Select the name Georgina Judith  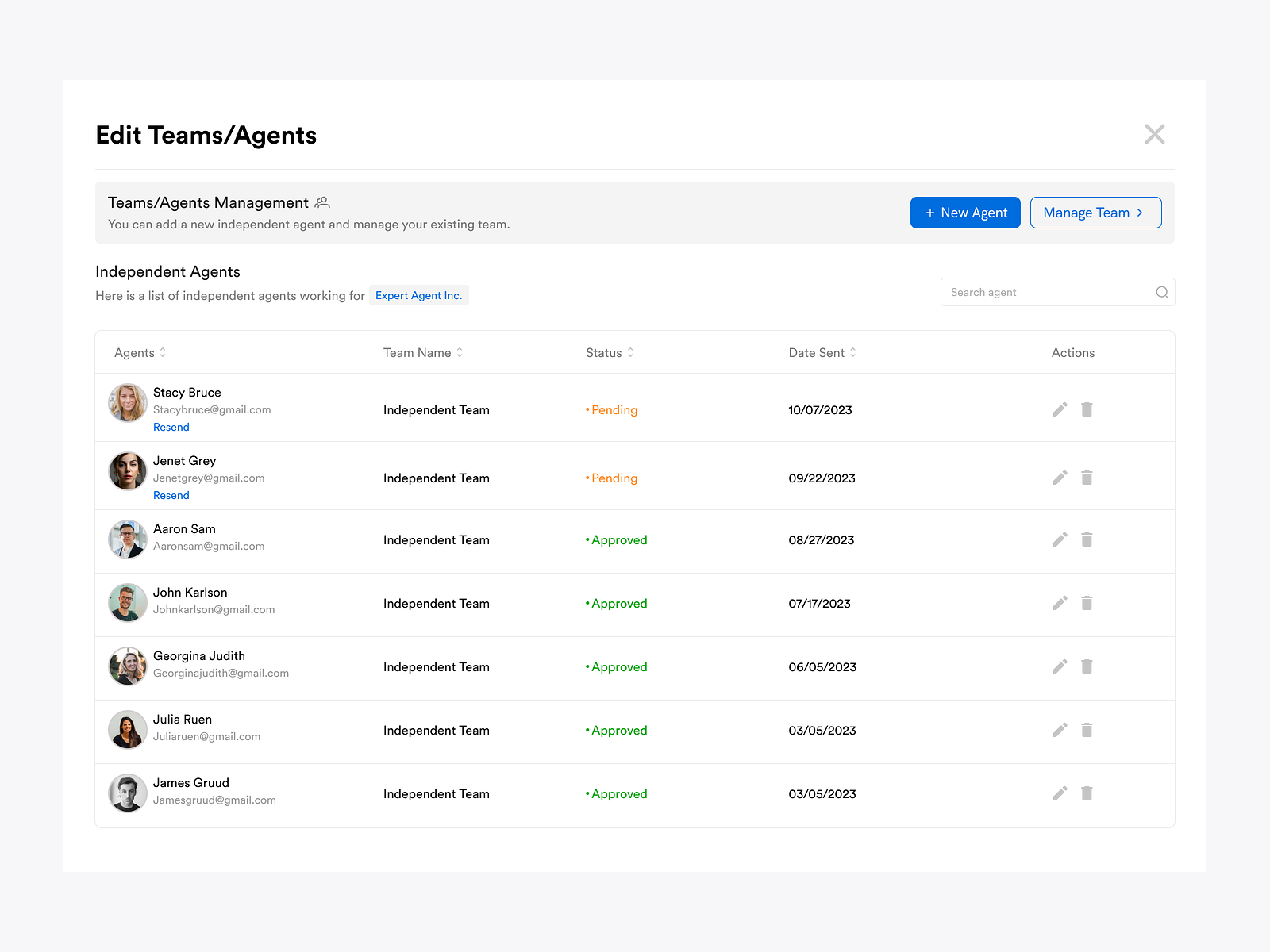(199, 656)
